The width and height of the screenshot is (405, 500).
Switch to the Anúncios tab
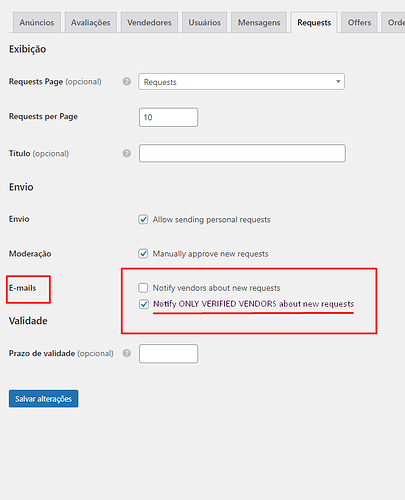tap(37, 22)
